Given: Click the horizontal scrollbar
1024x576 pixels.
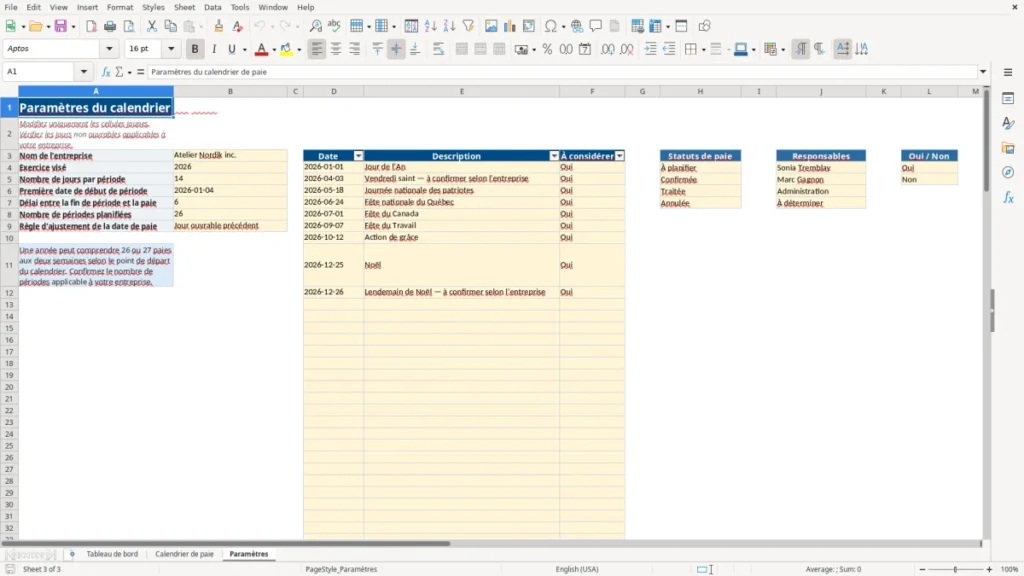Looking at the screenshot, I should [226, 543].
